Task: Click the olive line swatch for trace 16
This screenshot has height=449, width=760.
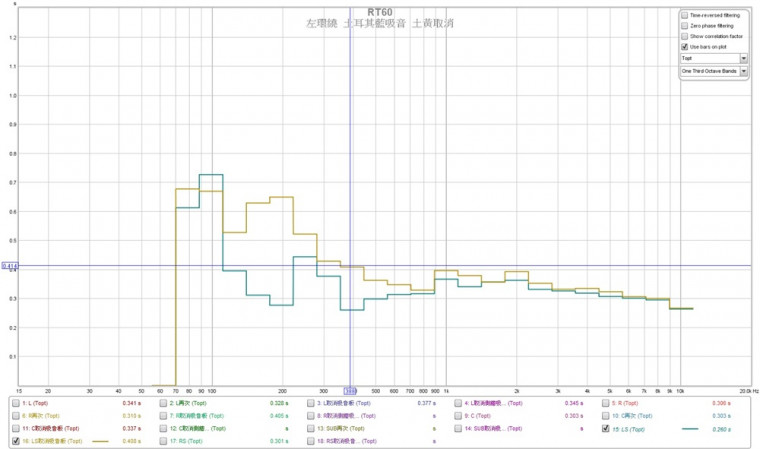Action: click(x=100, y=441)
